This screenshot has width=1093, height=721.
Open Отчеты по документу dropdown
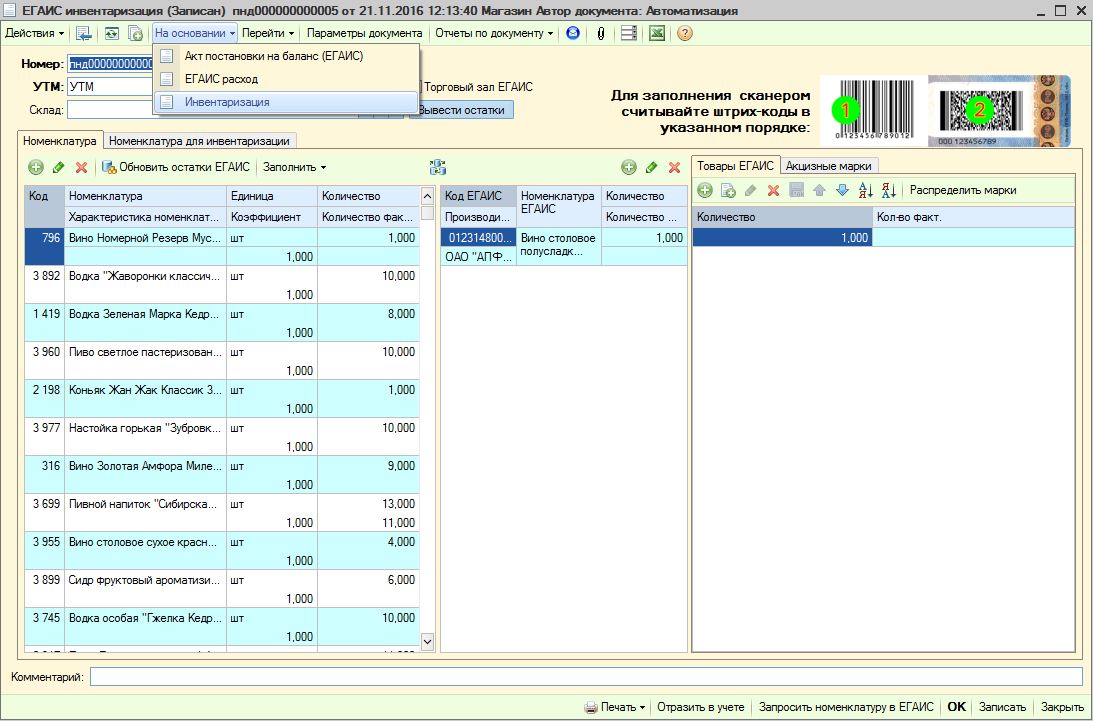pos(494,33)
